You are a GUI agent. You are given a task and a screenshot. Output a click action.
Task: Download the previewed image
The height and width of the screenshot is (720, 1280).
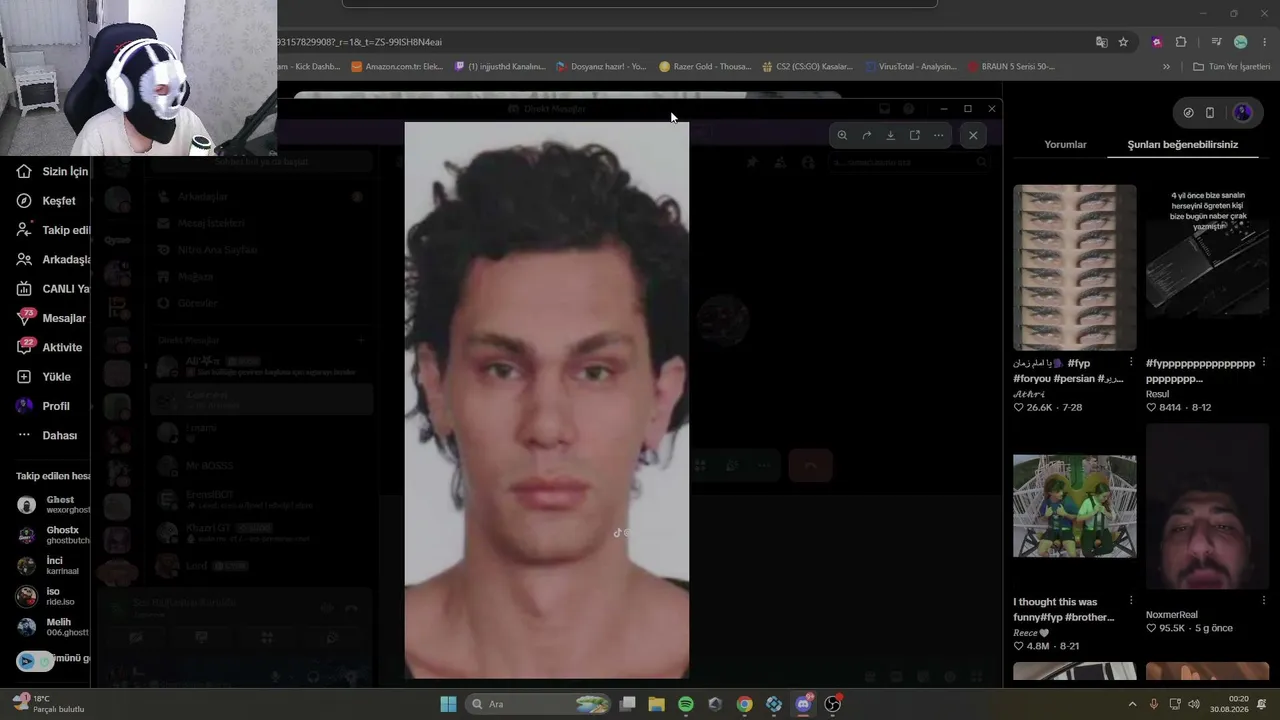point(890,135)
